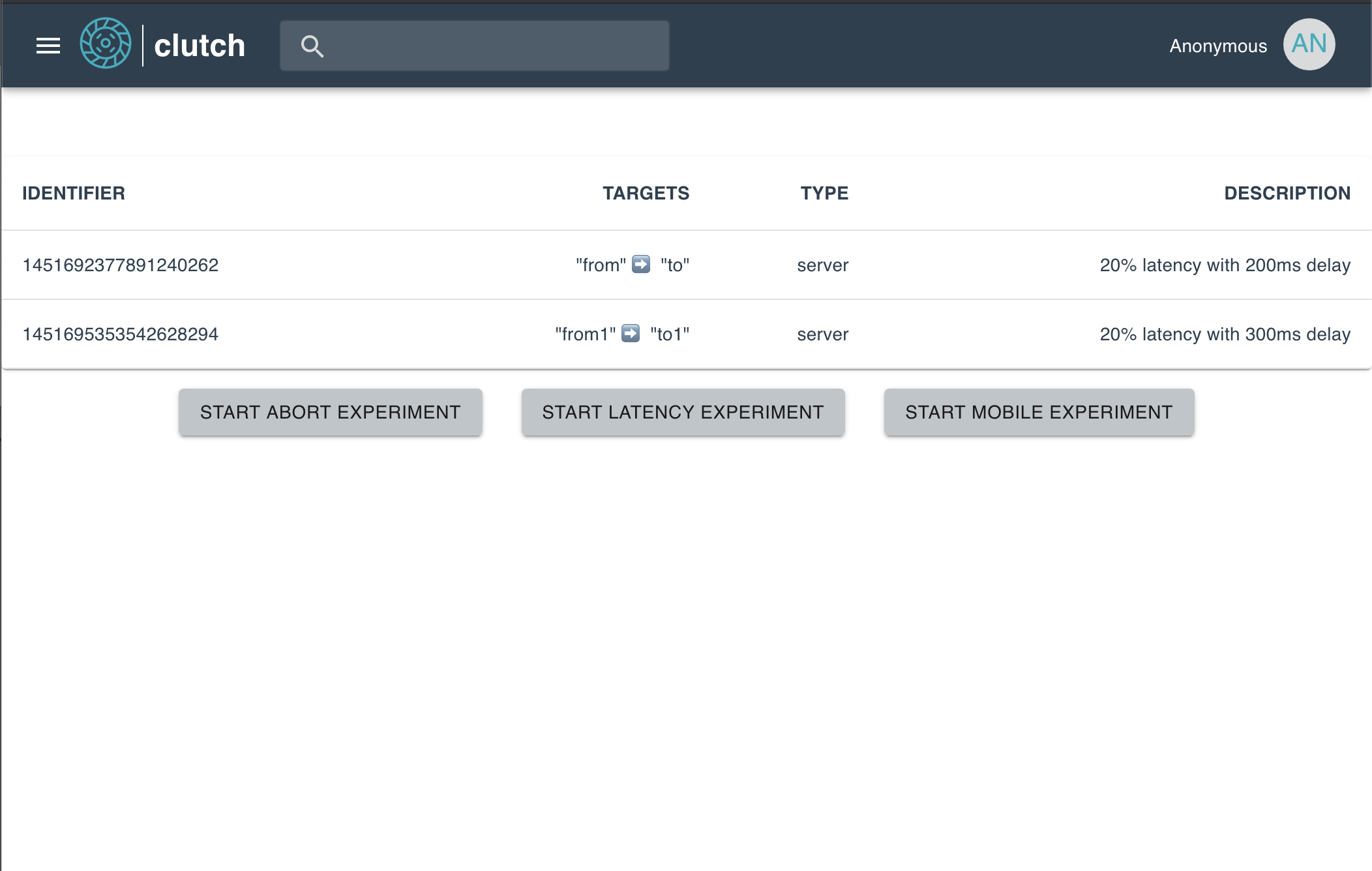The image size is (1372, 871).
Task: Start abort experiment
Action: (x=330, y=412)
